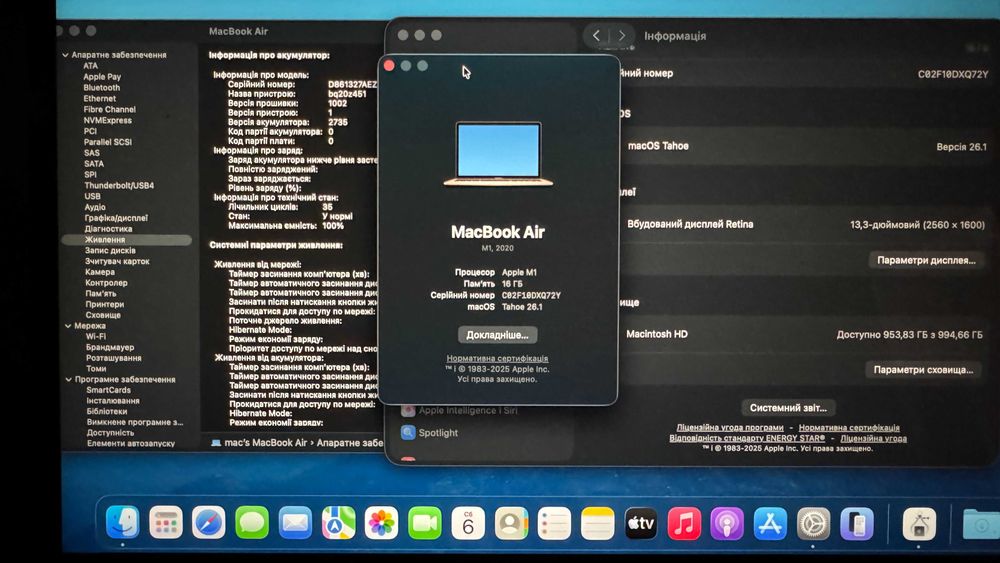Viewport: 1000px width, 563px height.
Task: Open Music app in Dock
Action: point(684,523)
